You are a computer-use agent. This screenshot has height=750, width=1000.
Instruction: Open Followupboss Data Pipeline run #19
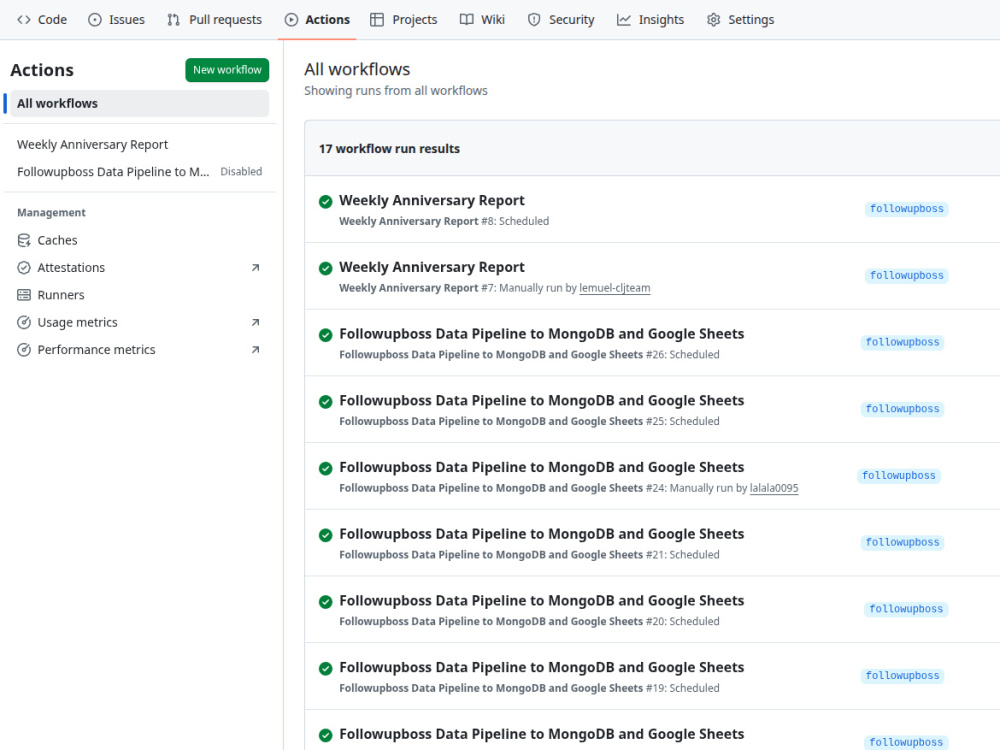click(x=541, y=668)
